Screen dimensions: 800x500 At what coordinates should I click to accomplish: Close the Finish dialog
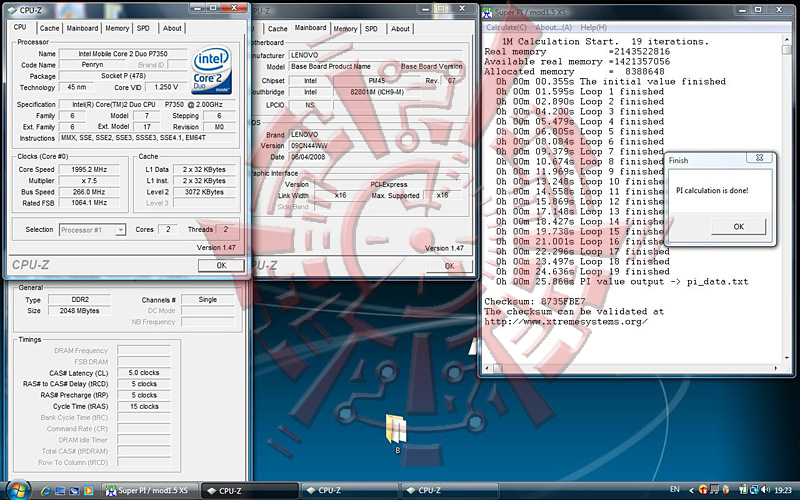point(759,158)
